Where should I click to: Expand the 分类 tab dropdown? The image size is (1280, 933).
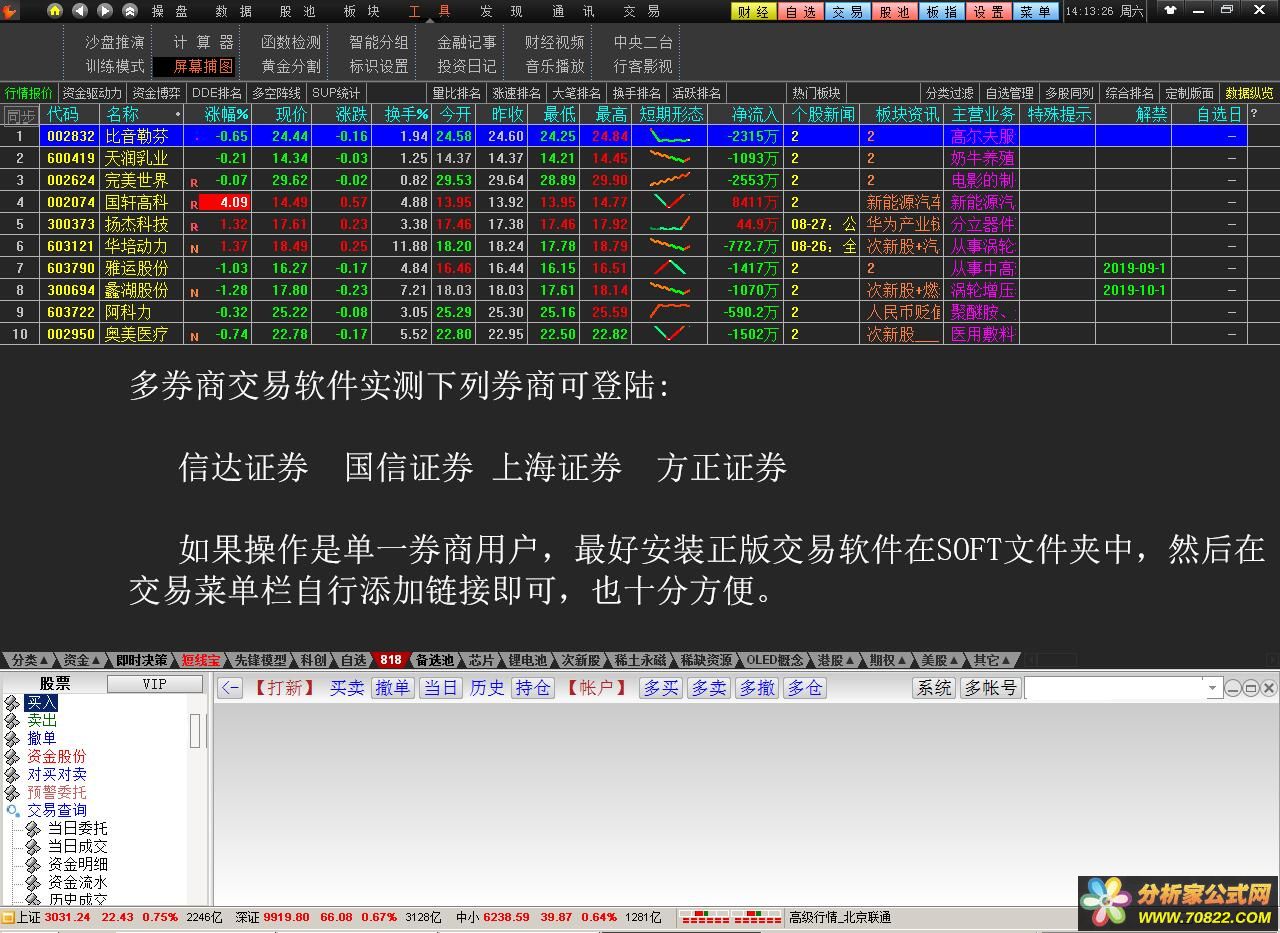(x=44, y=661)
